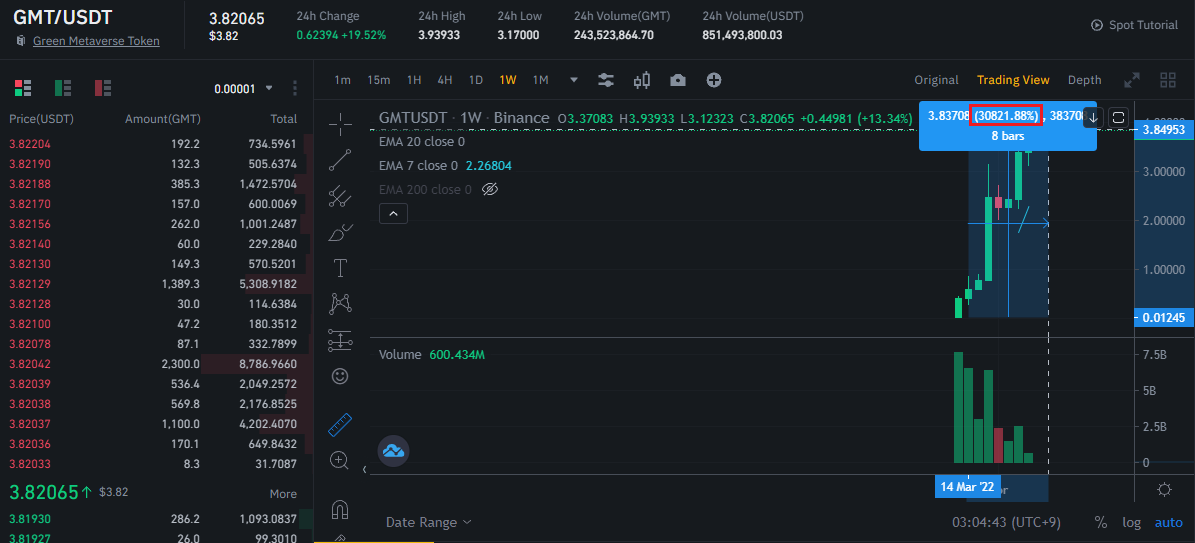1195x543 pixels.
Task: Click the 3.84953 price label on axis
Action: click(x=1164, y=130)
